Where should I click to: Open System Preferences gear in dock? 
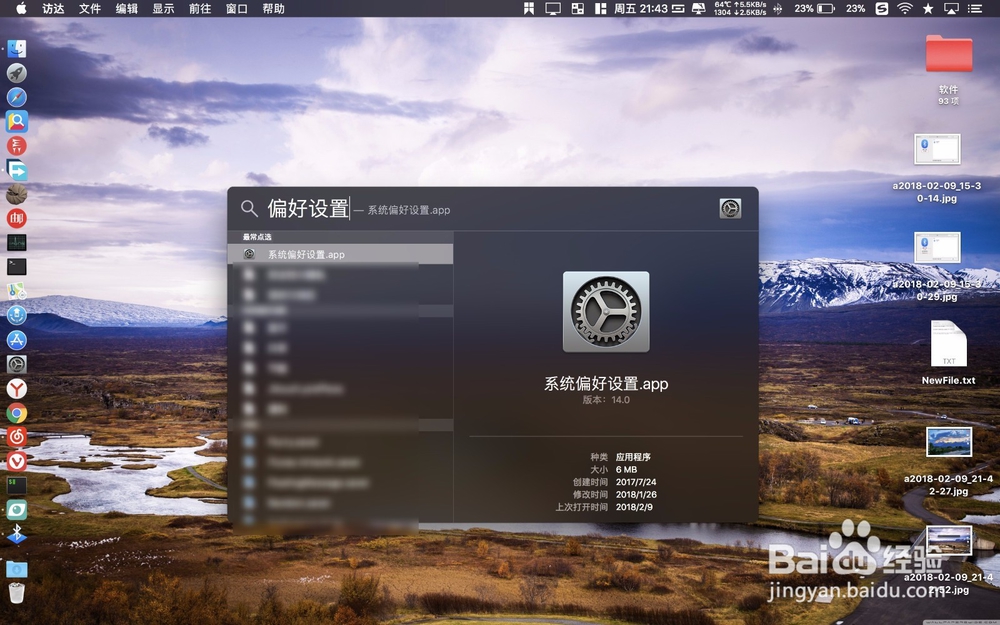(x=17, y=364)
